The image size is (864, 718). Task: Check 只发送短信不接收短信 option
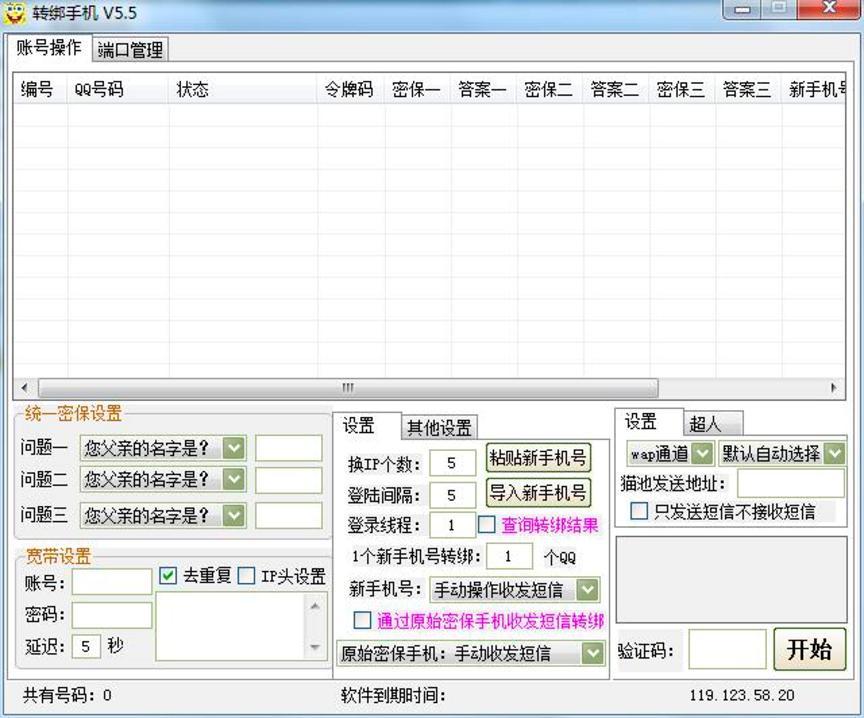[x=639, y=511]
